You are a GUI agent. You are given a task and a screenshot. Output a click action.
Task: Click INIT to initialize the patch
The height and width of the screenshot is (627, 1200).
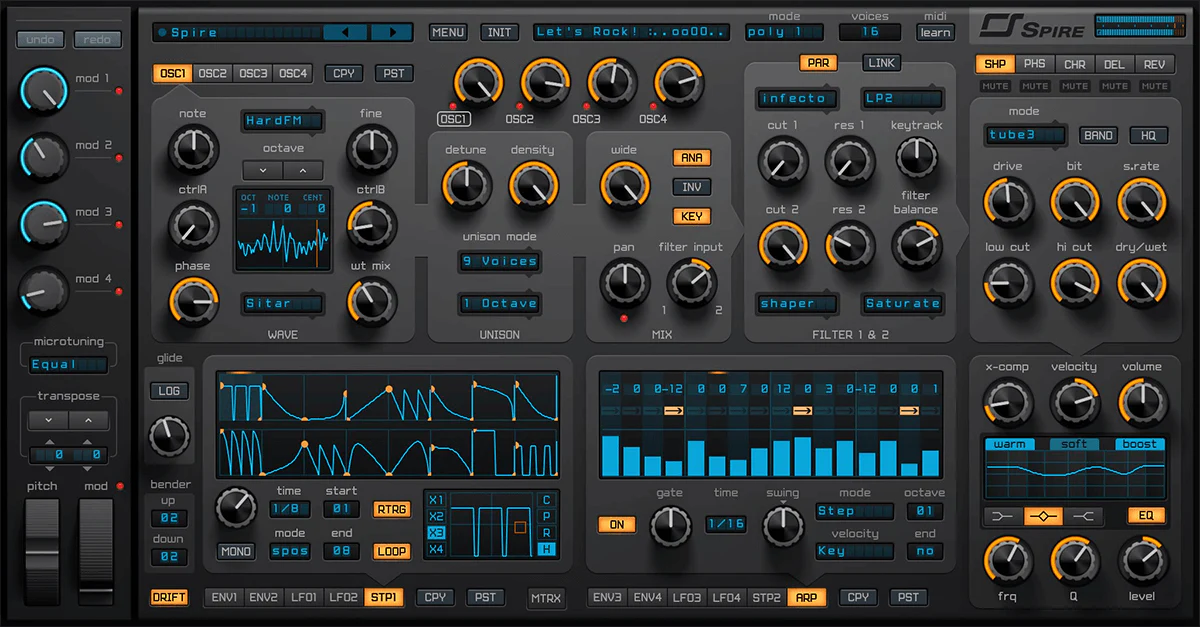click(x=499, y=32)
